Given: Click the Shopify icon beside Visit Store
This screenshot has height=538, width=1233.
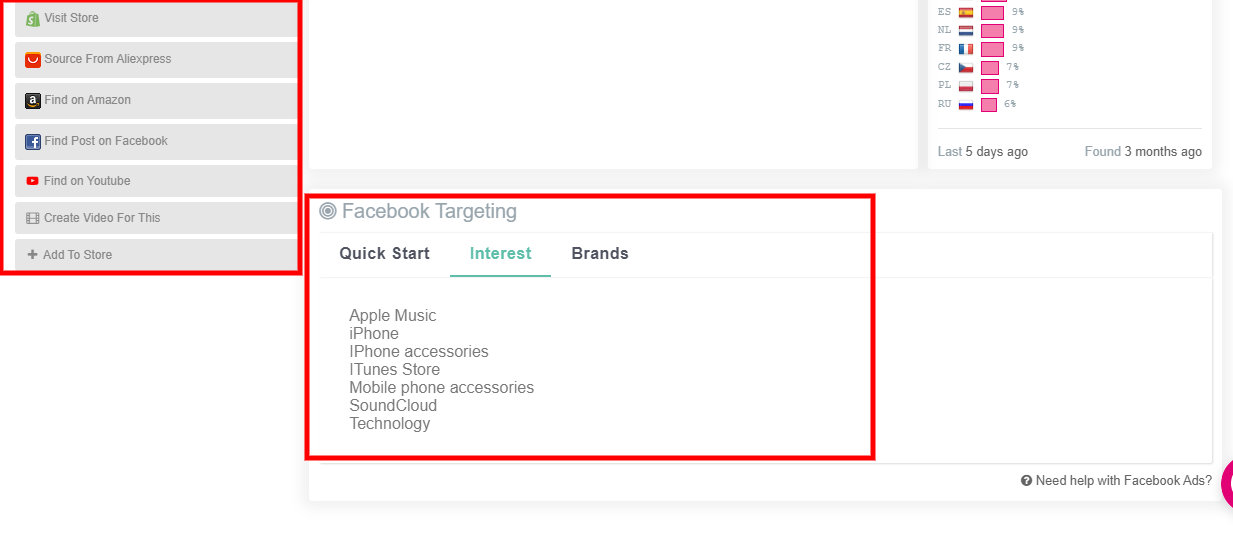Looking at the screenshot, I should [33, 19].
